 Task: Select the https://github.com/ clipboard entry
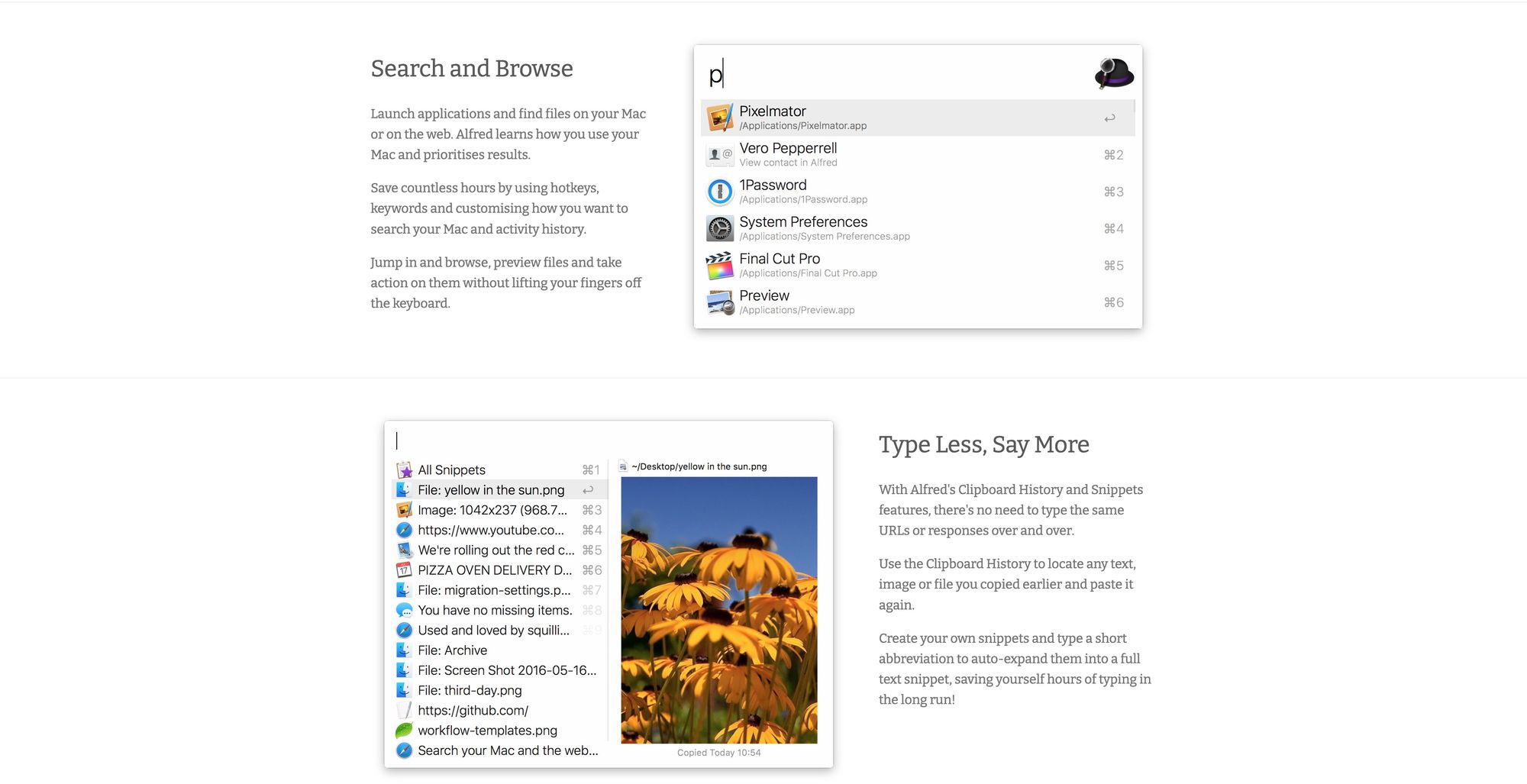click(x=473, y=711)
